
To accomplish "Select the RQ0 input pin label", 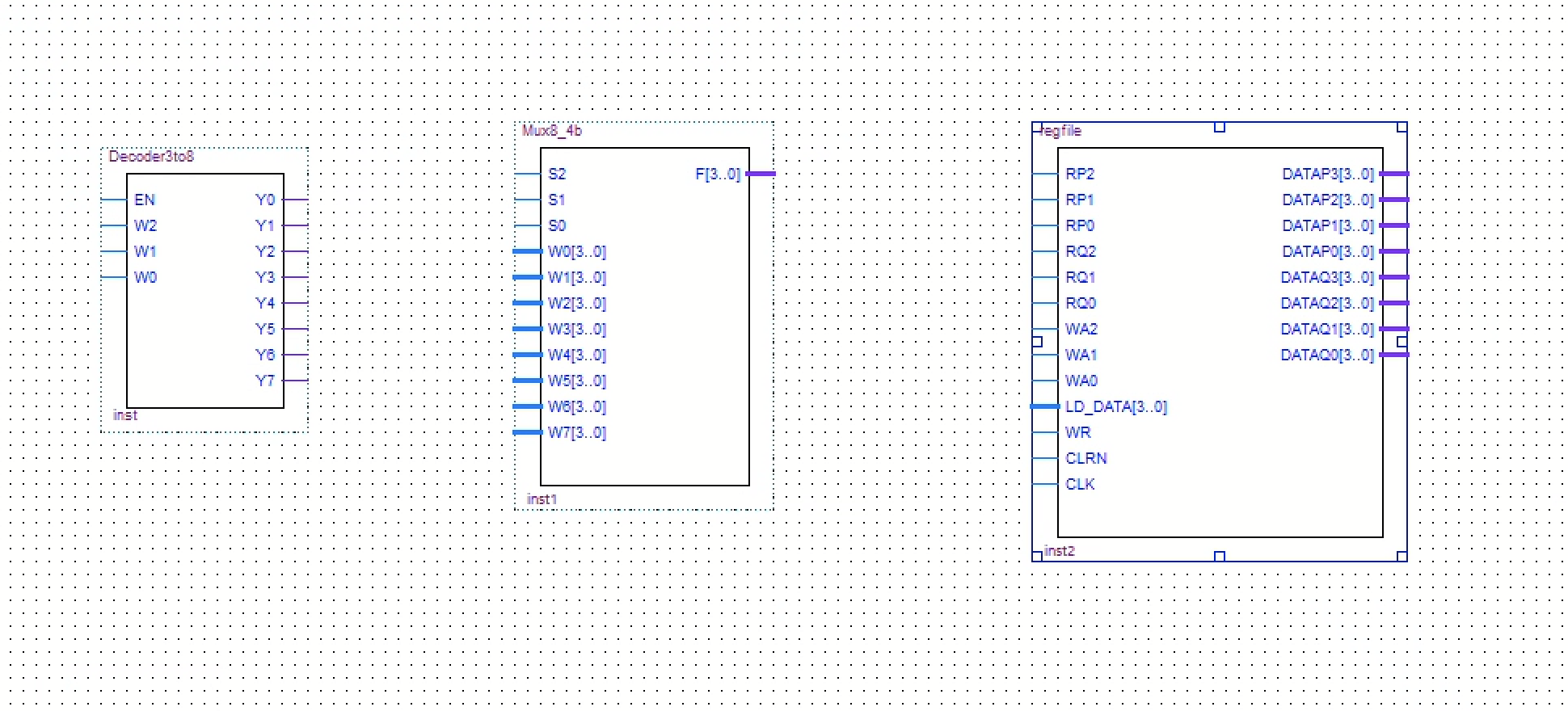I will click(x=1081, y=303).
